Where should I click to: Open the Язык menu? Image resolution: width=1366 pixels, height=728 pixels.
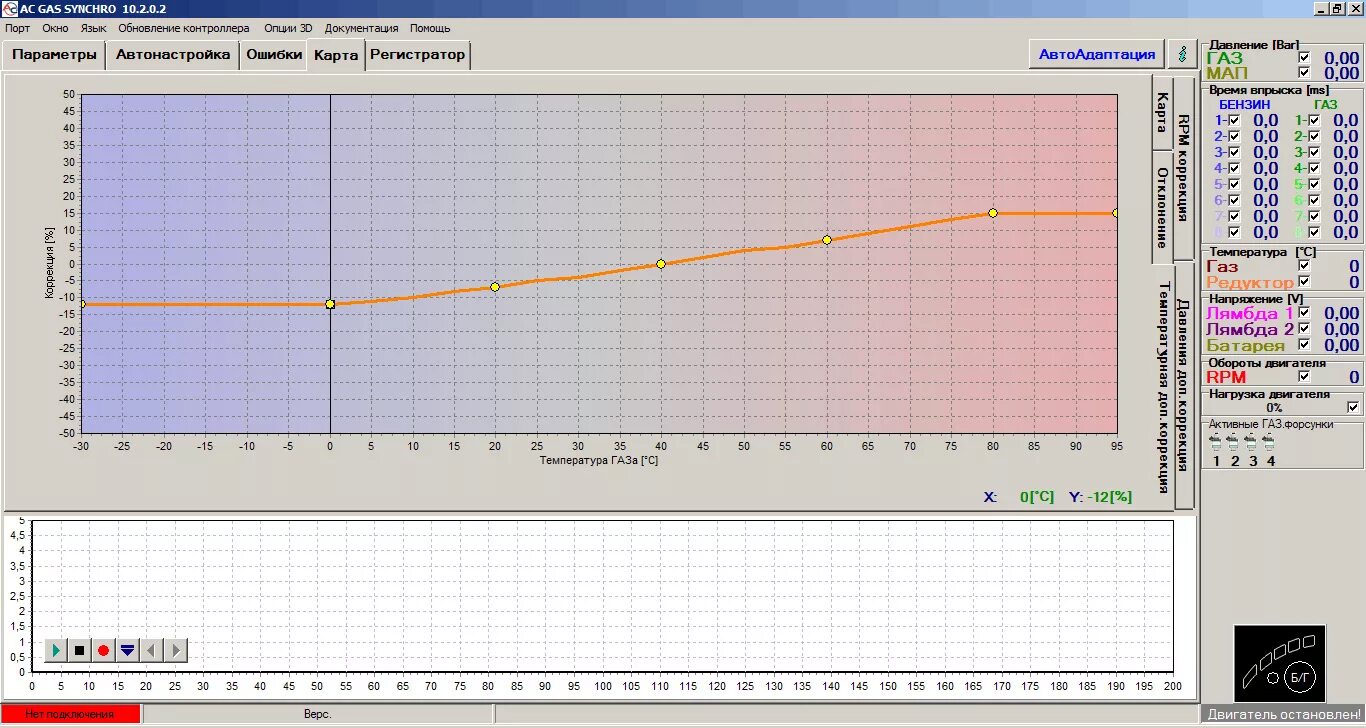(94, 28)
